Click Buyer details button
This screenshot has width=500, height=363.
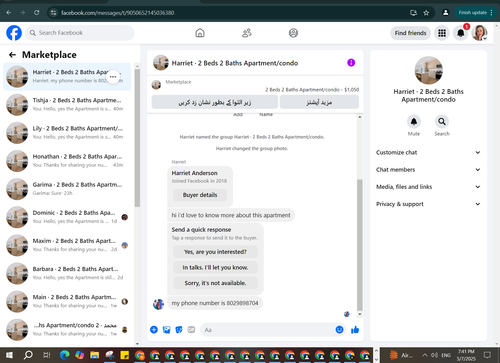coord(200,195)
